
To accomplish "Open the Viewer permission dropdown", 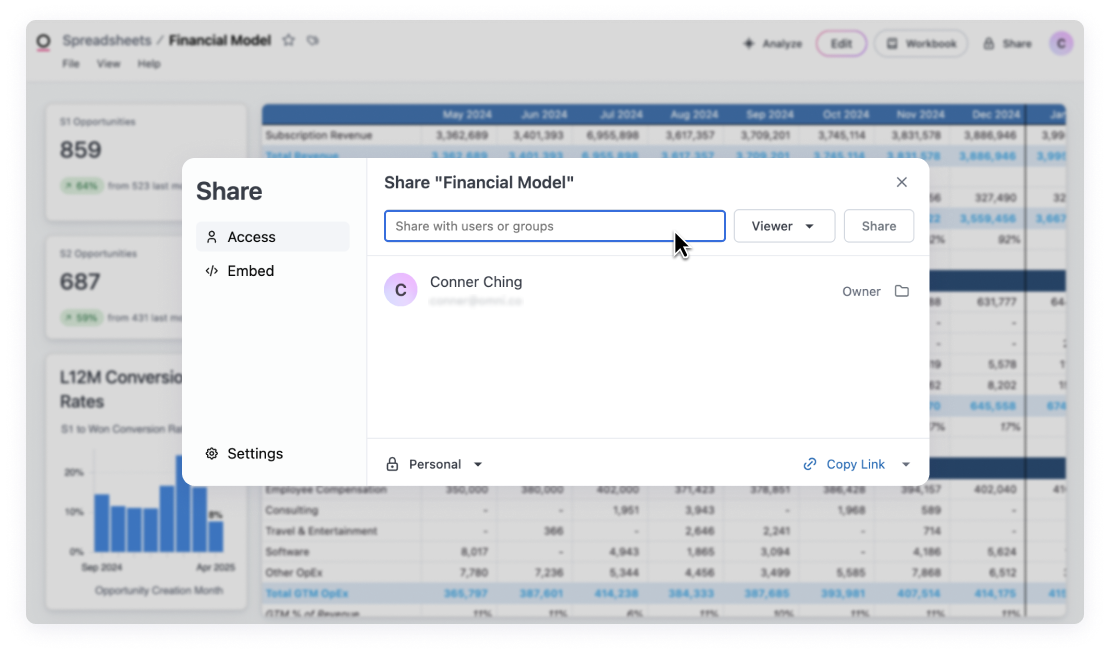I will point(784,226).
